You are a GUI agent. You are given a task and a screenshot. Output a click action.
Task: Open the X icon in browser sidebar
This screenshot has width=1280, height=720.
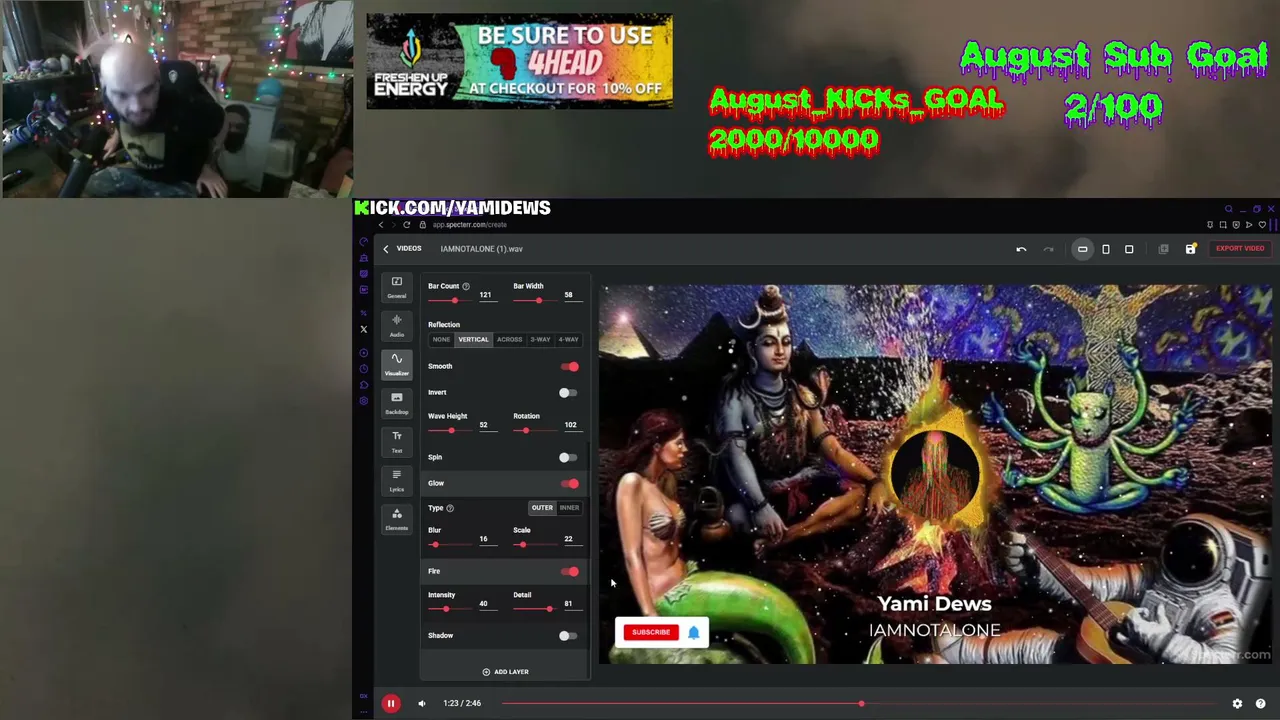tap(363, 329)
